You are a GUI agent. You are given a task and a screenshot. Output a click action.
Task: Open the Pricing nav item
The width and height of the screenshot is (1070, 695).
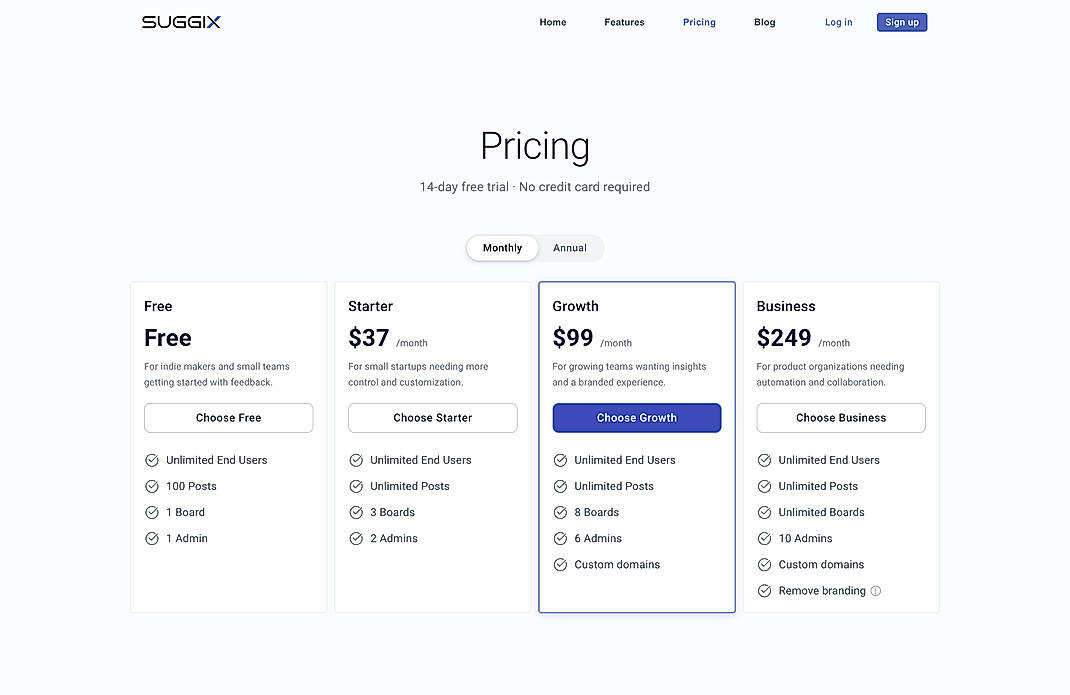pos(699,22)
